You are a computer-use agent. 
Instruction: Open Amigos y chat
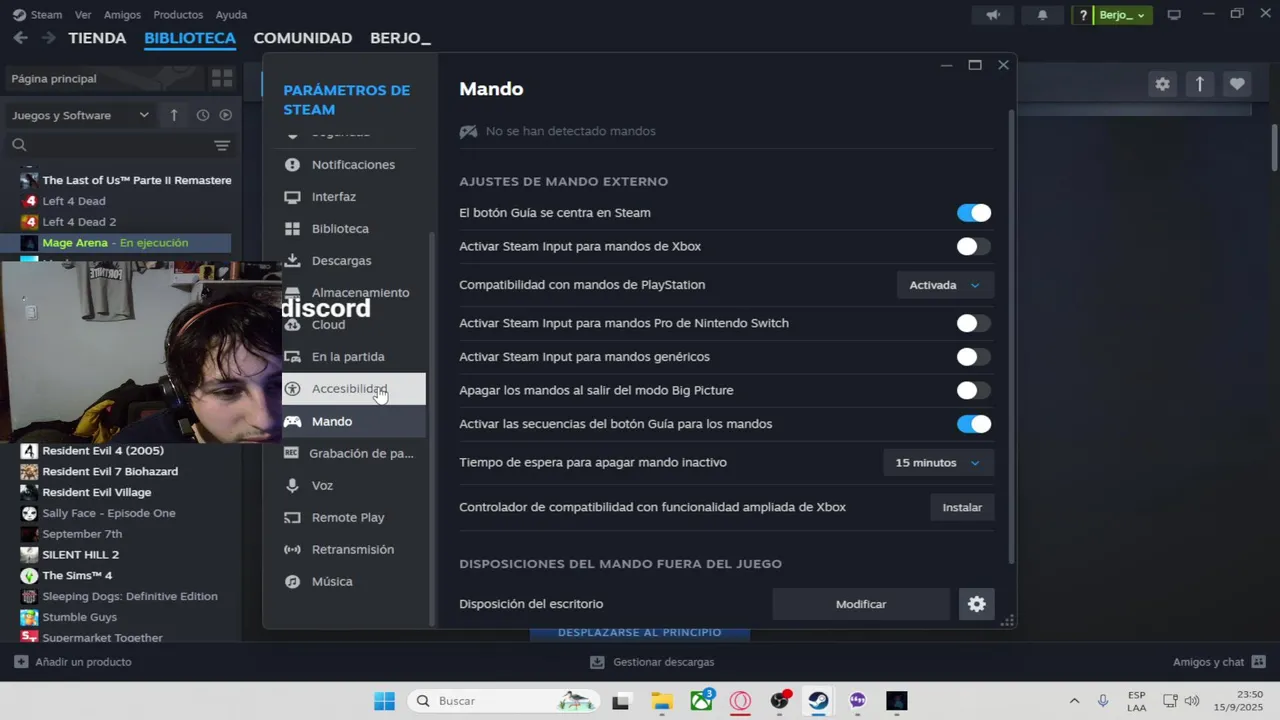(x=1218, y=662)
